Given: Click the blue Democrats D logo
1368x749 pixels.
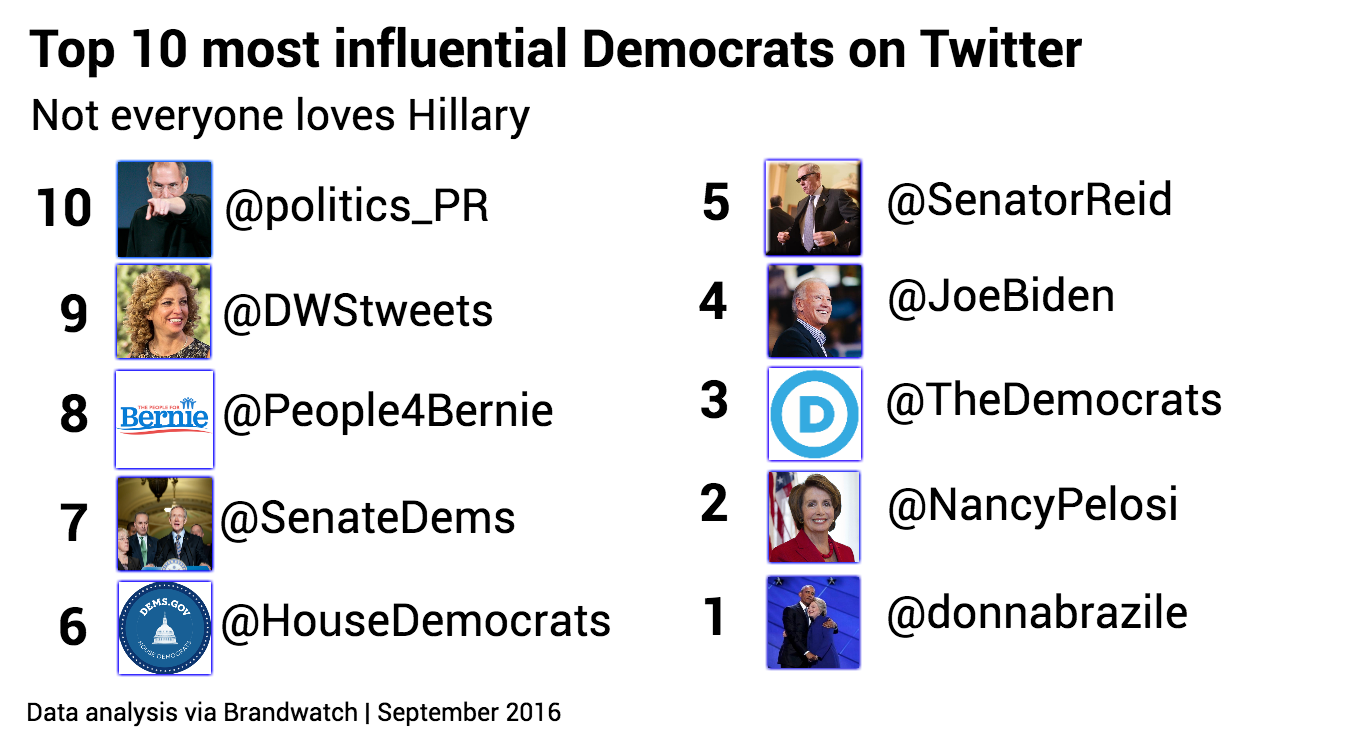Looking at the screenshot, I should point(814,414).
